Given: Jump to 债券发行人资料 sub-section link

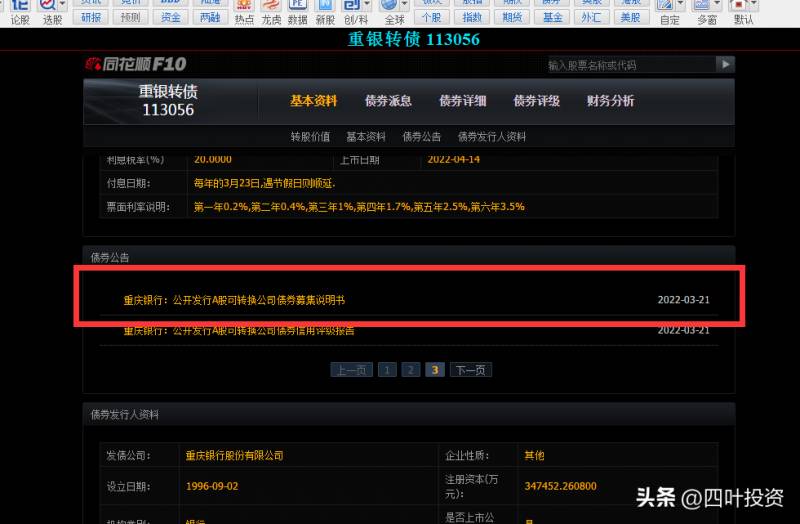Looking at the screenshot, I should 492,137.
